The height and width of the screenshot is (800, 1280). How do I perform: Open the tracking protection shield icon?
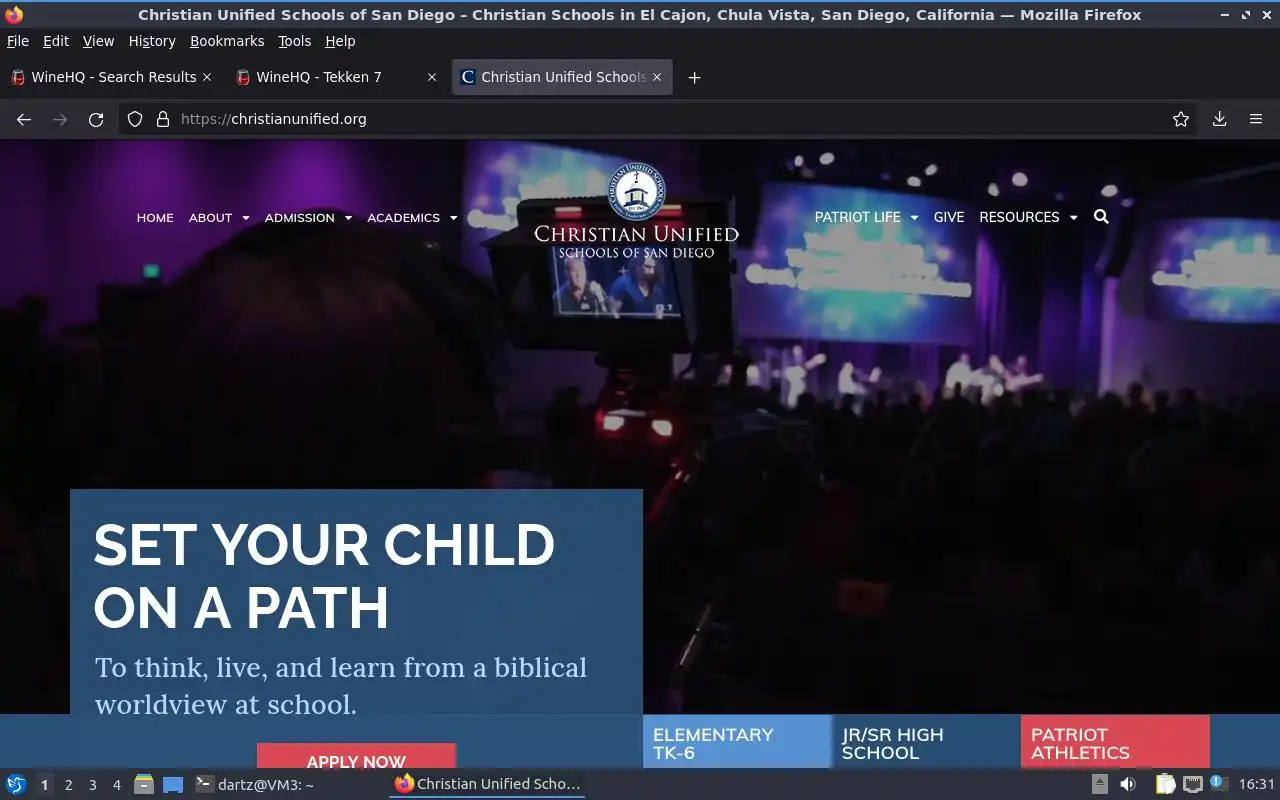[x=135, y=119]
